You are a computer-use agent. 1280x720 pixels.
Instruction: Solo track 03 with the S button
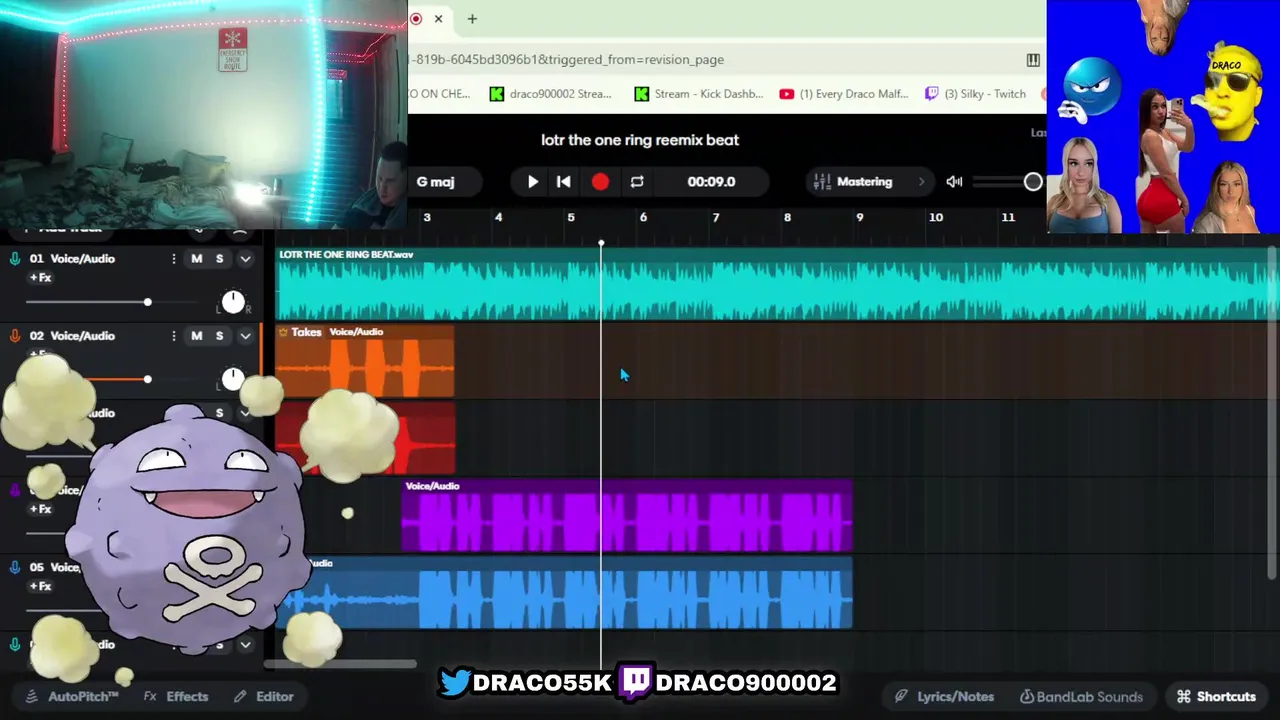coord(220,413)
